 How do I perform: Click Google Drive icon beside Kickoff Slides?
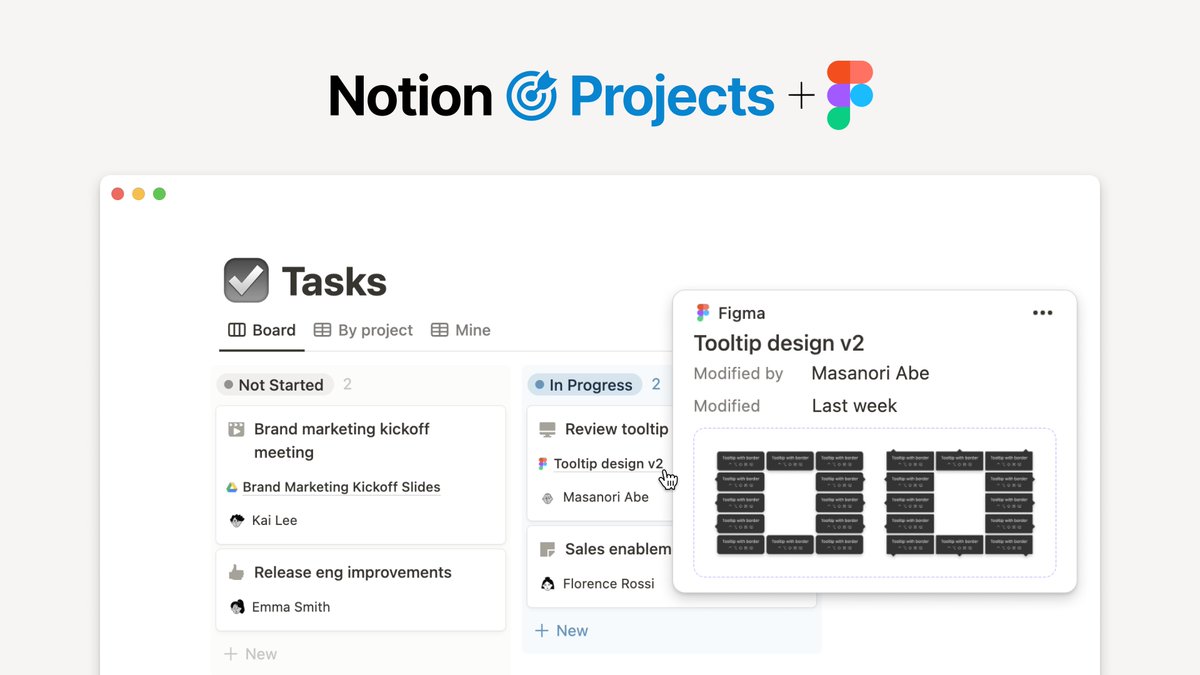[231, 487]
